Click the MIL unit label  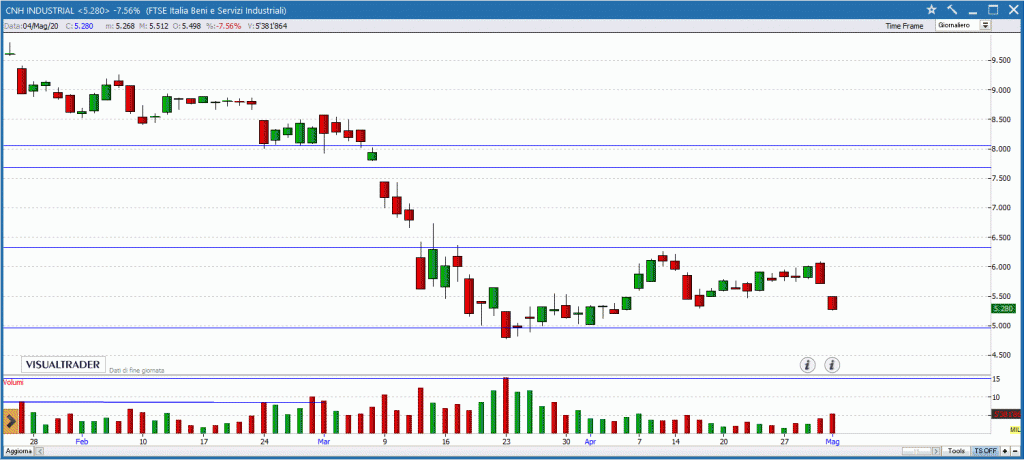(1014, 429)
